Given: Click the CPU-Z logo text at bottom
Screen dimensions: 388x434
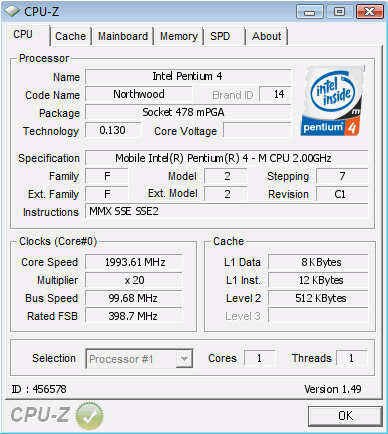Looking at the screenshot, I should point(40,415).
